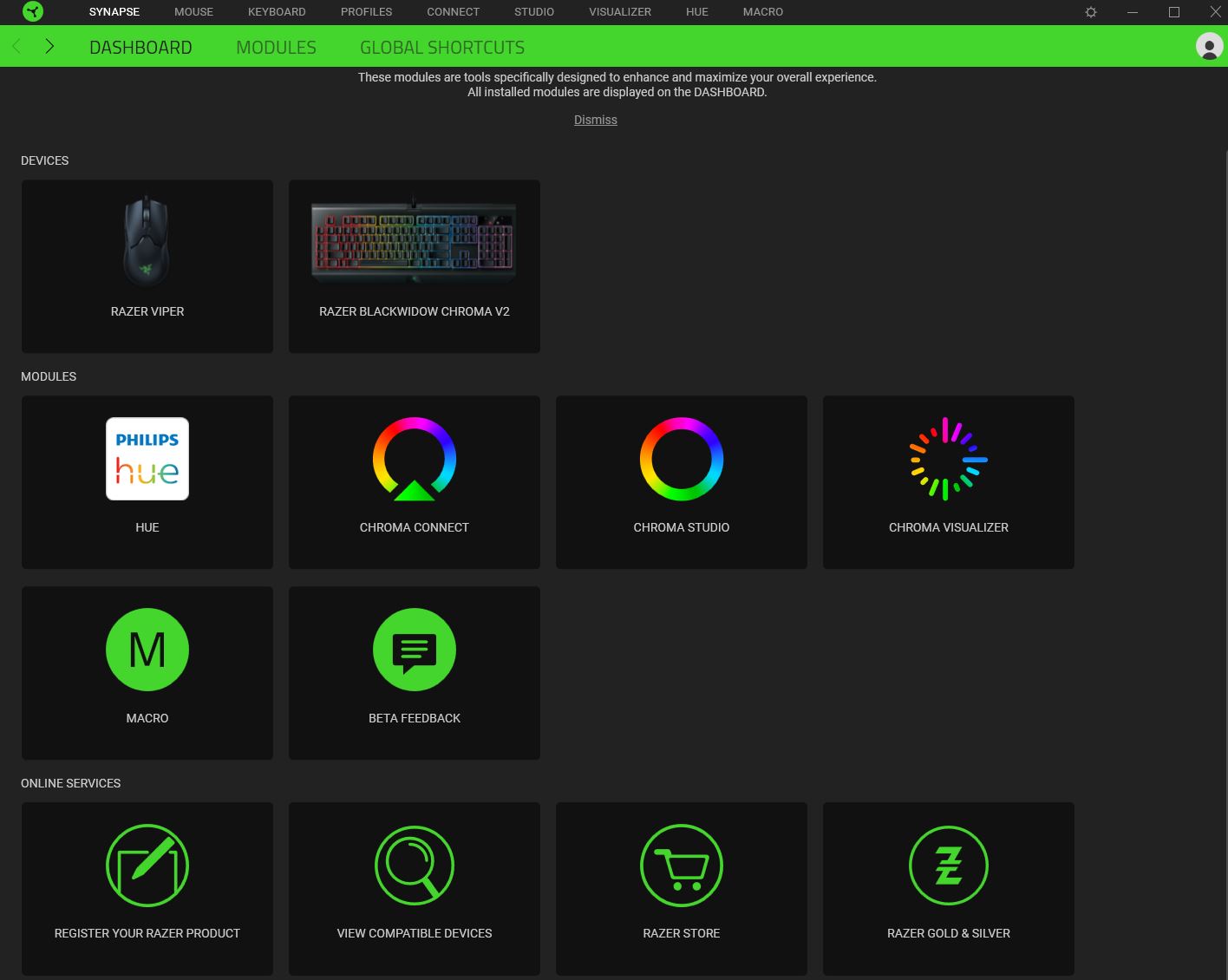This screenshot has width=1228, height=980.
Task: Click the Razer Gold & Silver icon
Action: [949, 866]
